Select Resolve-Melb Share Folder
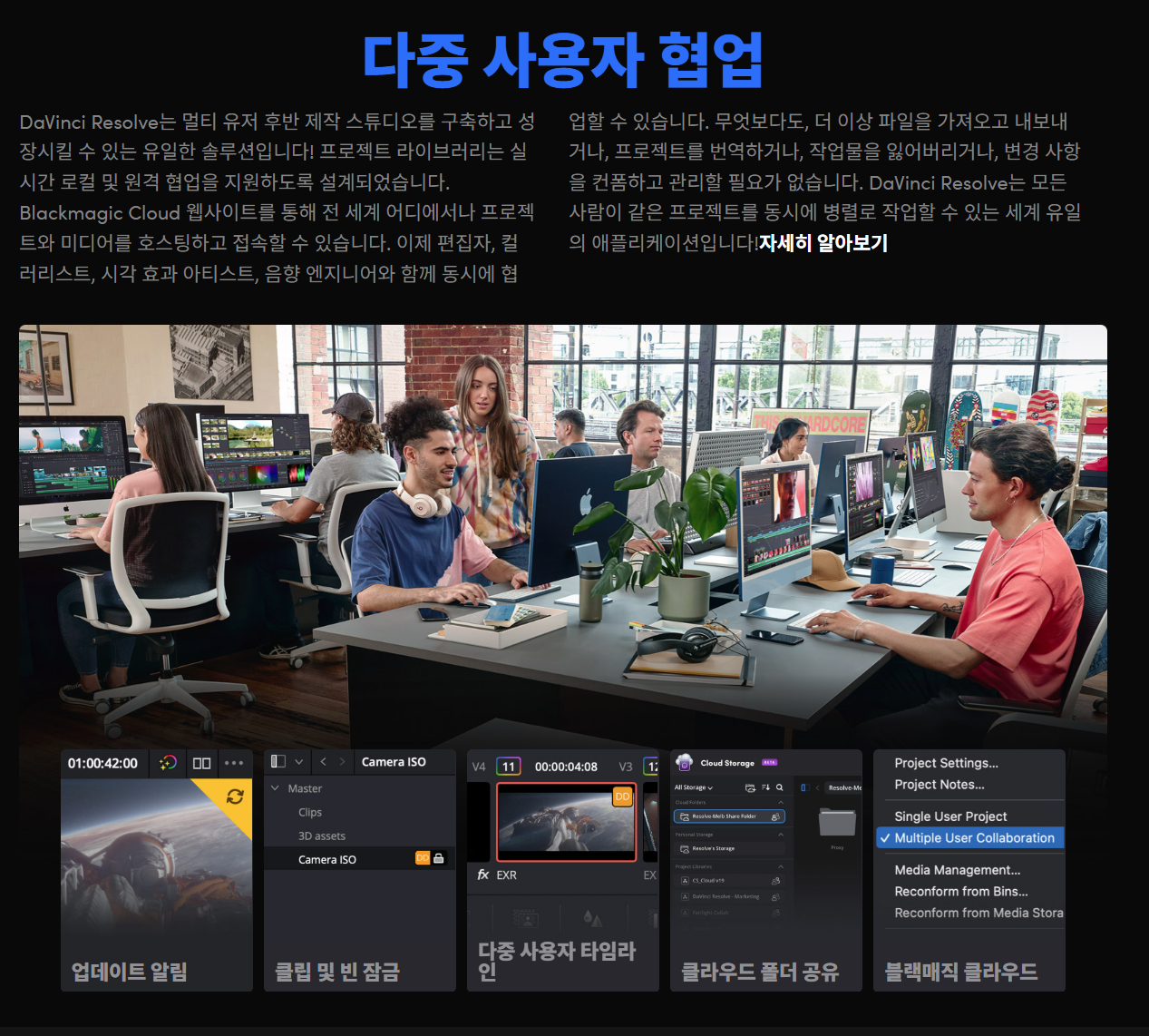This screenshot has width=1149, height=1036. coord(730,816)
